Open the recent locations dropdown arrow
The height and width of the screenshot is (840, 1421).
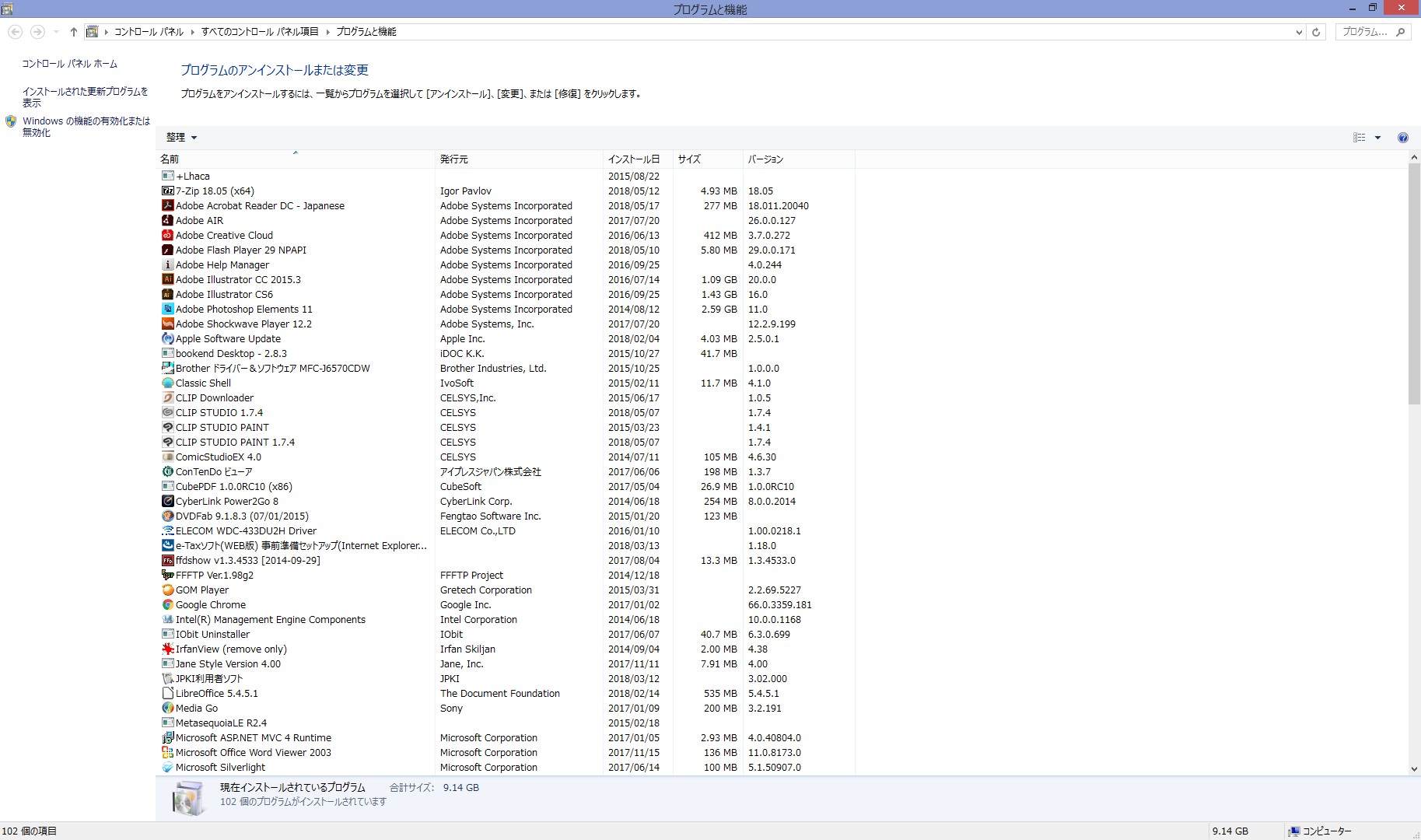pyautogui.click(x=56, y=32)
